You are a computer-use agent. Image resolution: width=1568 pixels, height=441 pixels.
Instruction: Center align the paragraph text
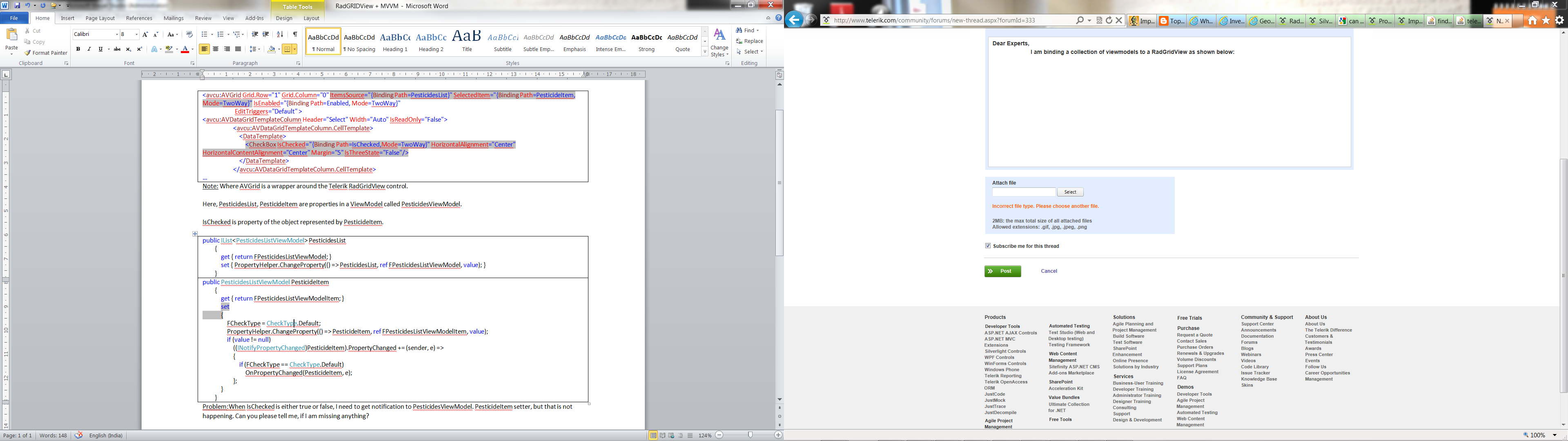pyautogui.click(x=216, y=49)
